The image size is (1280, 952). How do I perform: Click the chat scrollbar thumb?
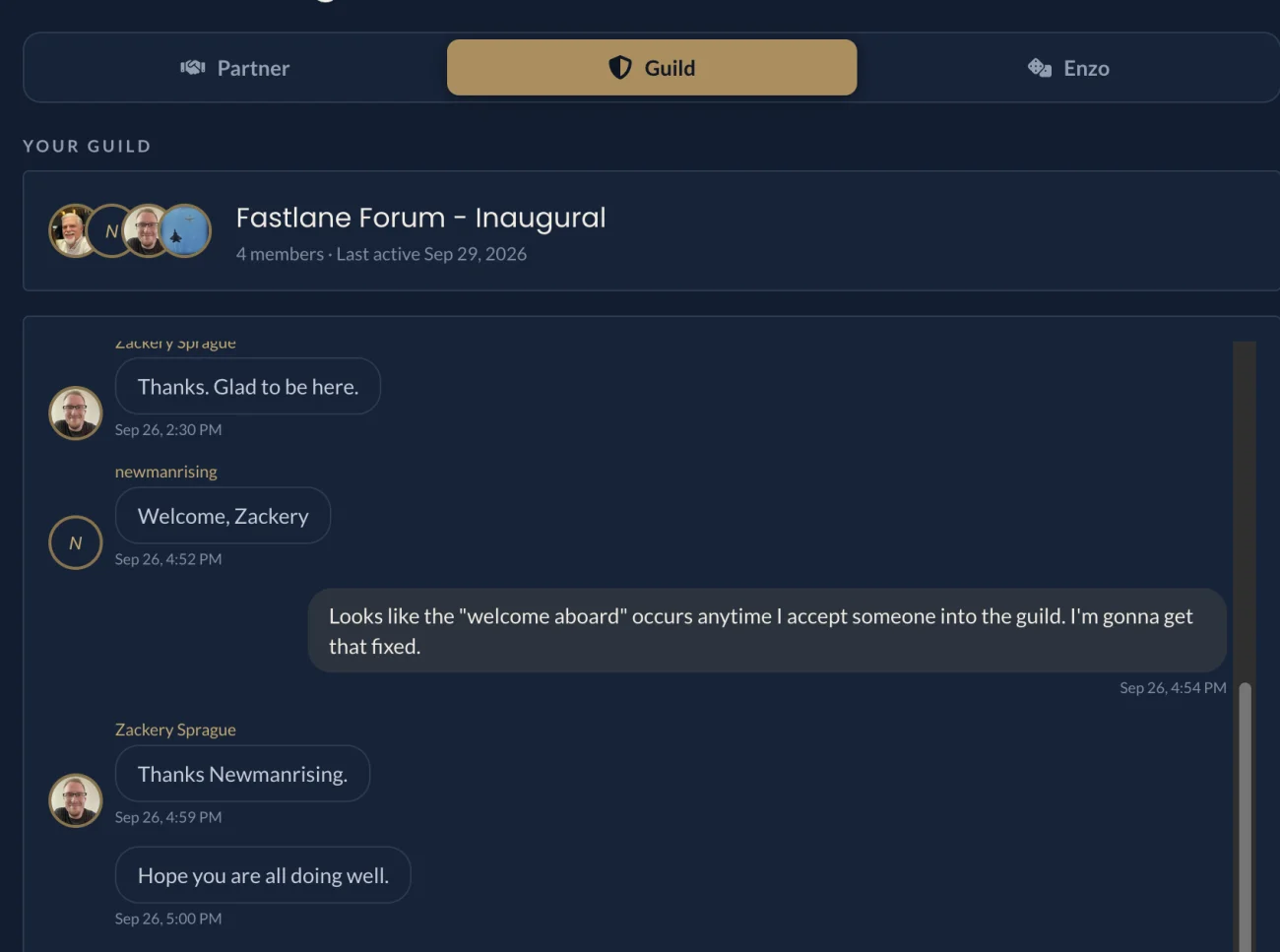coord(1245,817)
